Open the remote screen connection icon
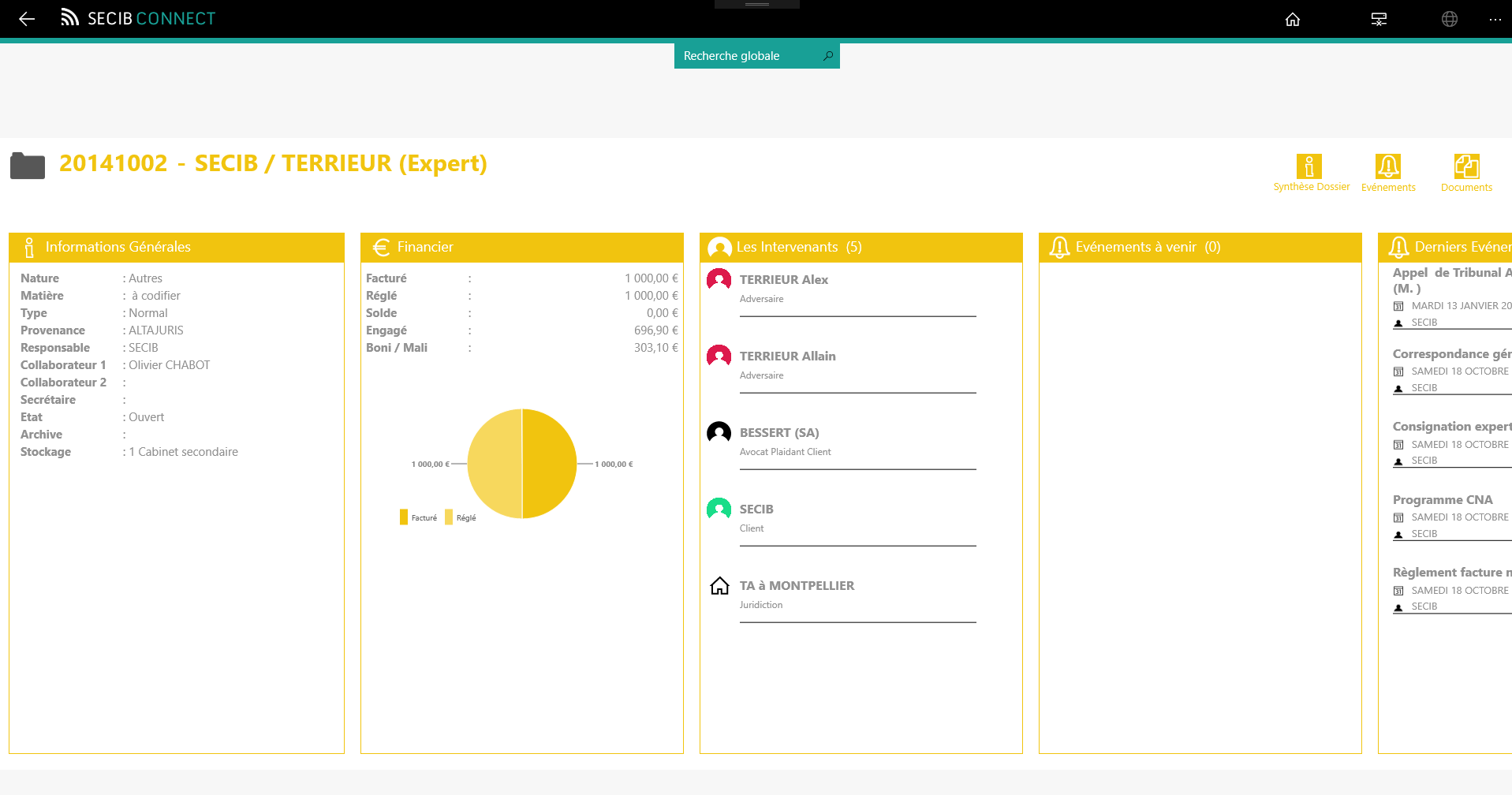Screen dimensions: 1512x795 pos(1379,19)
